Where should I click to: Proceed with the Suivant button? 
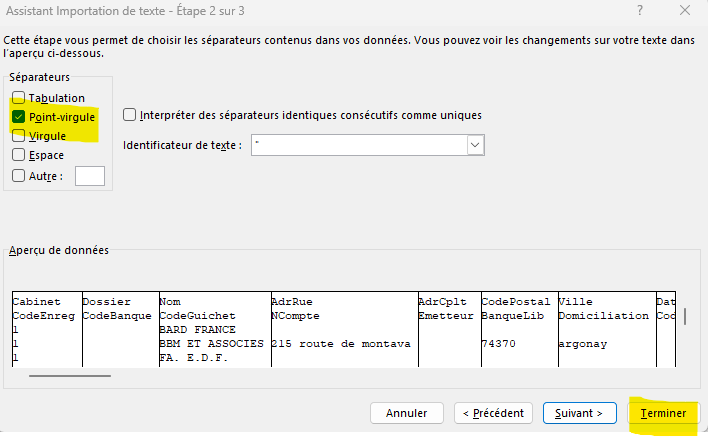[x=579, y=412]
